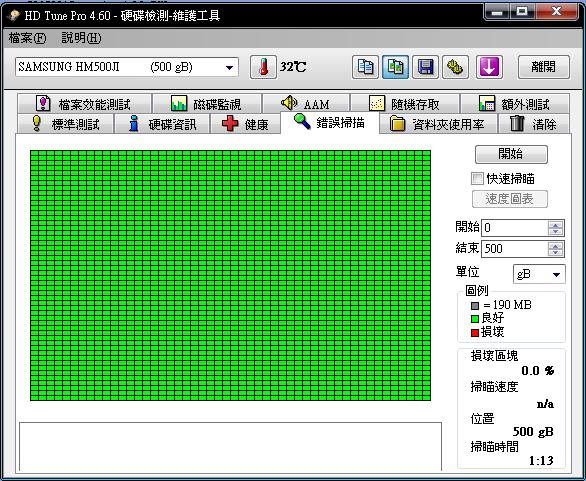The image size is (586, 481).
Task: Click the floppy disk save screenshot icon
Action: point(425,67)
